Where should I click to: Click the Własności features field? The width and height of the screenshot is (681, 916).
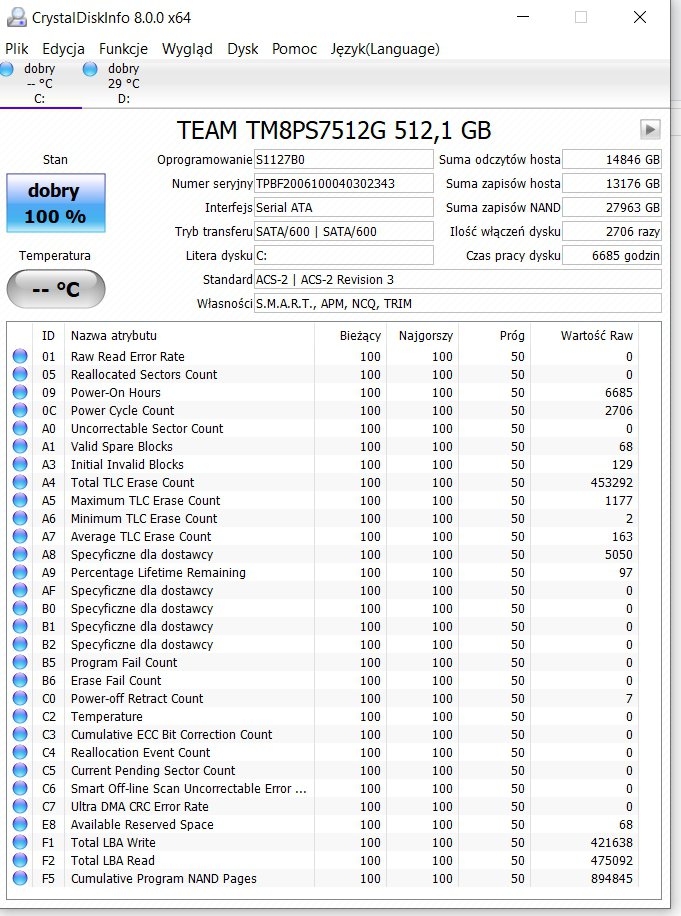point(457,303)
